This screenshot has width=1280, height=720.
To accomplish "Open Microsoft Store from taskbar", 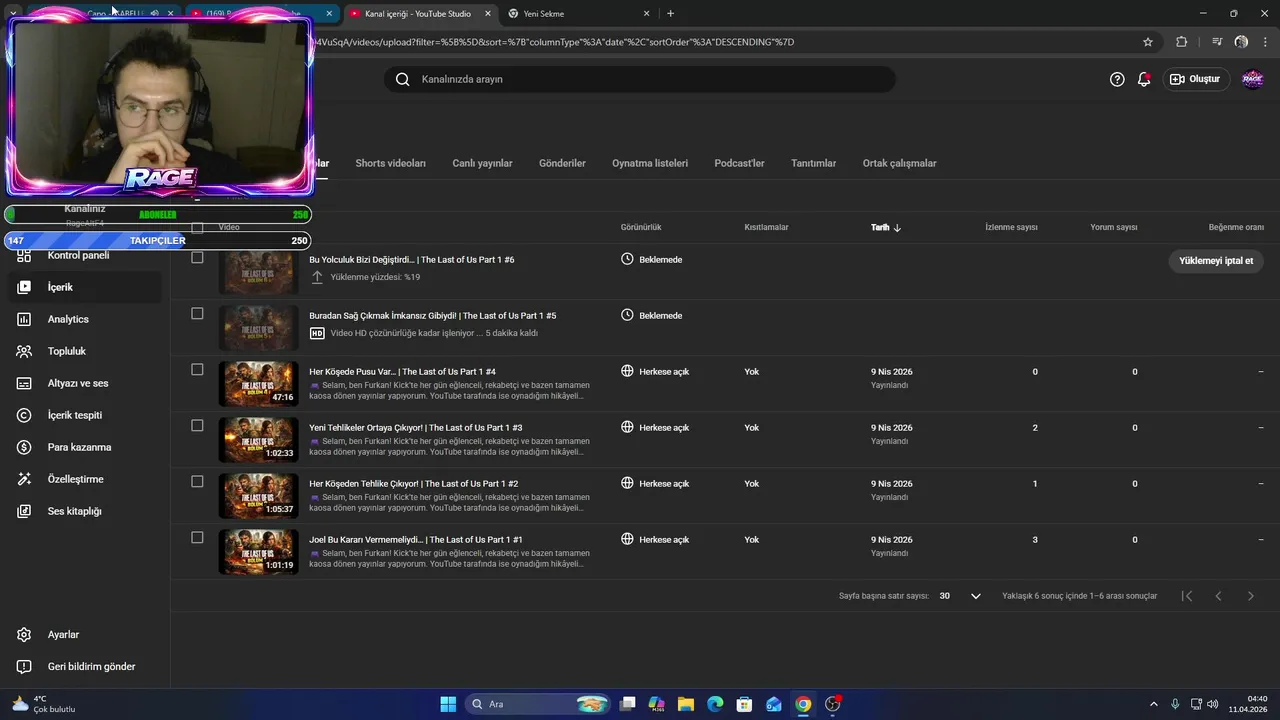I will click(744, 704).
